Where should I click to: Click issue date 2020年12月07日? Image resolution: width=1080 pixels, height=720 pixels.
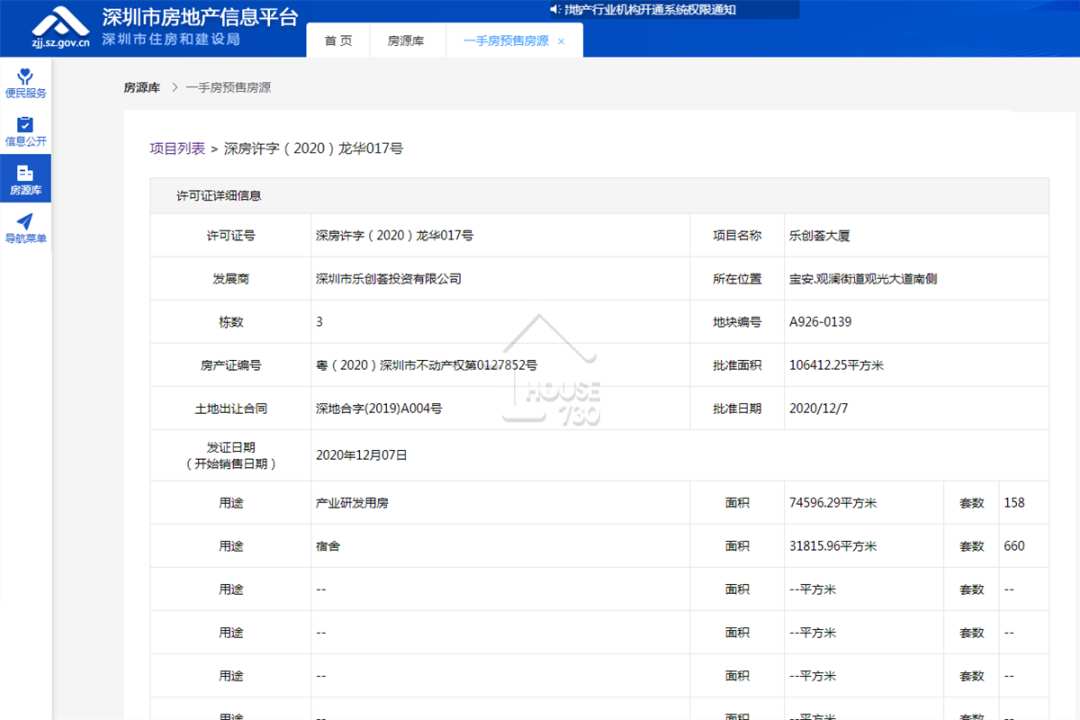click(x=361, y=455)
